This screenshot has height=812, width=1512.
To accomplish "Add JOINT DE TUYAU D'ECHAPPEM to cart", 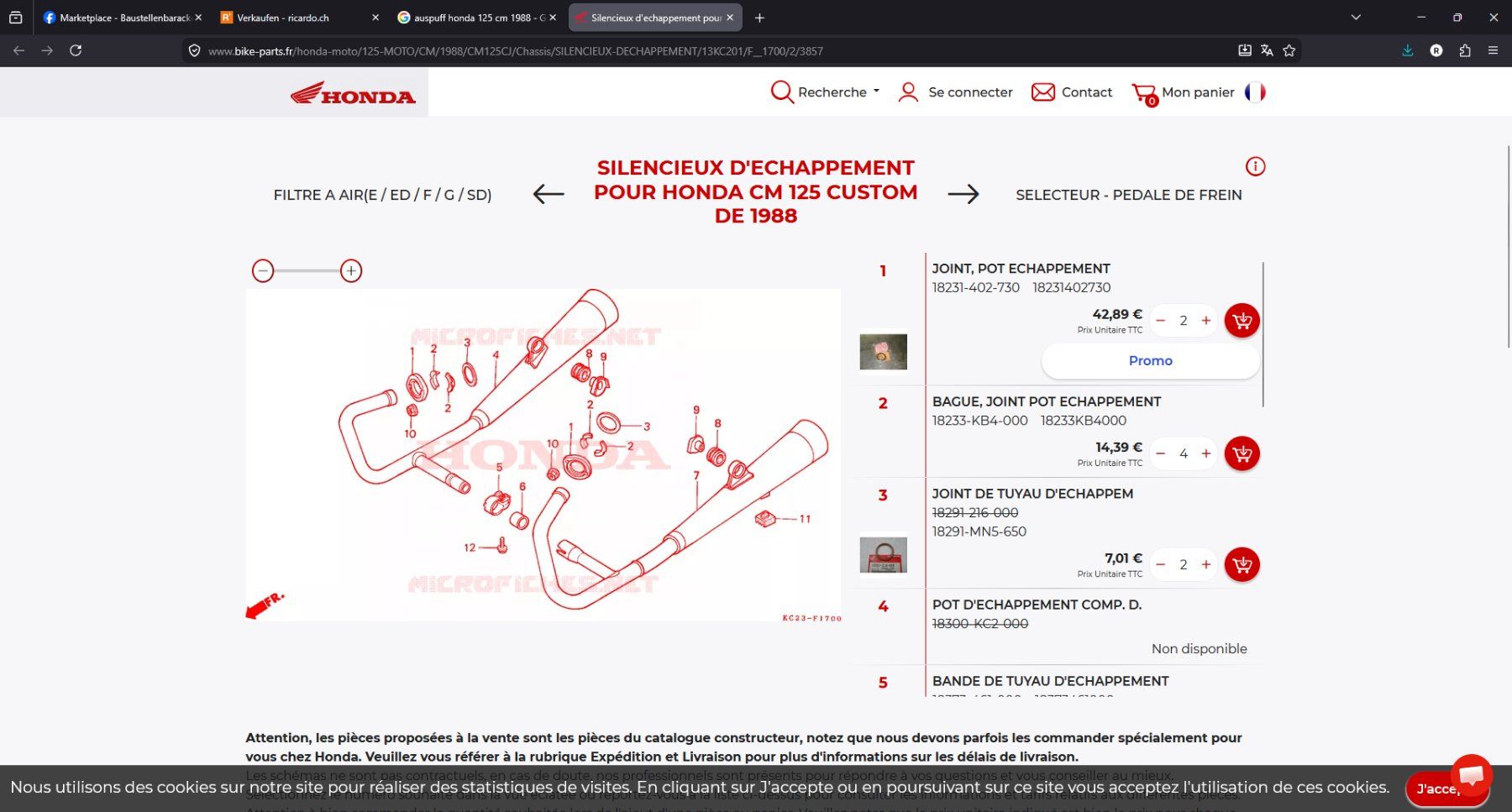I will pos(1242,564).
